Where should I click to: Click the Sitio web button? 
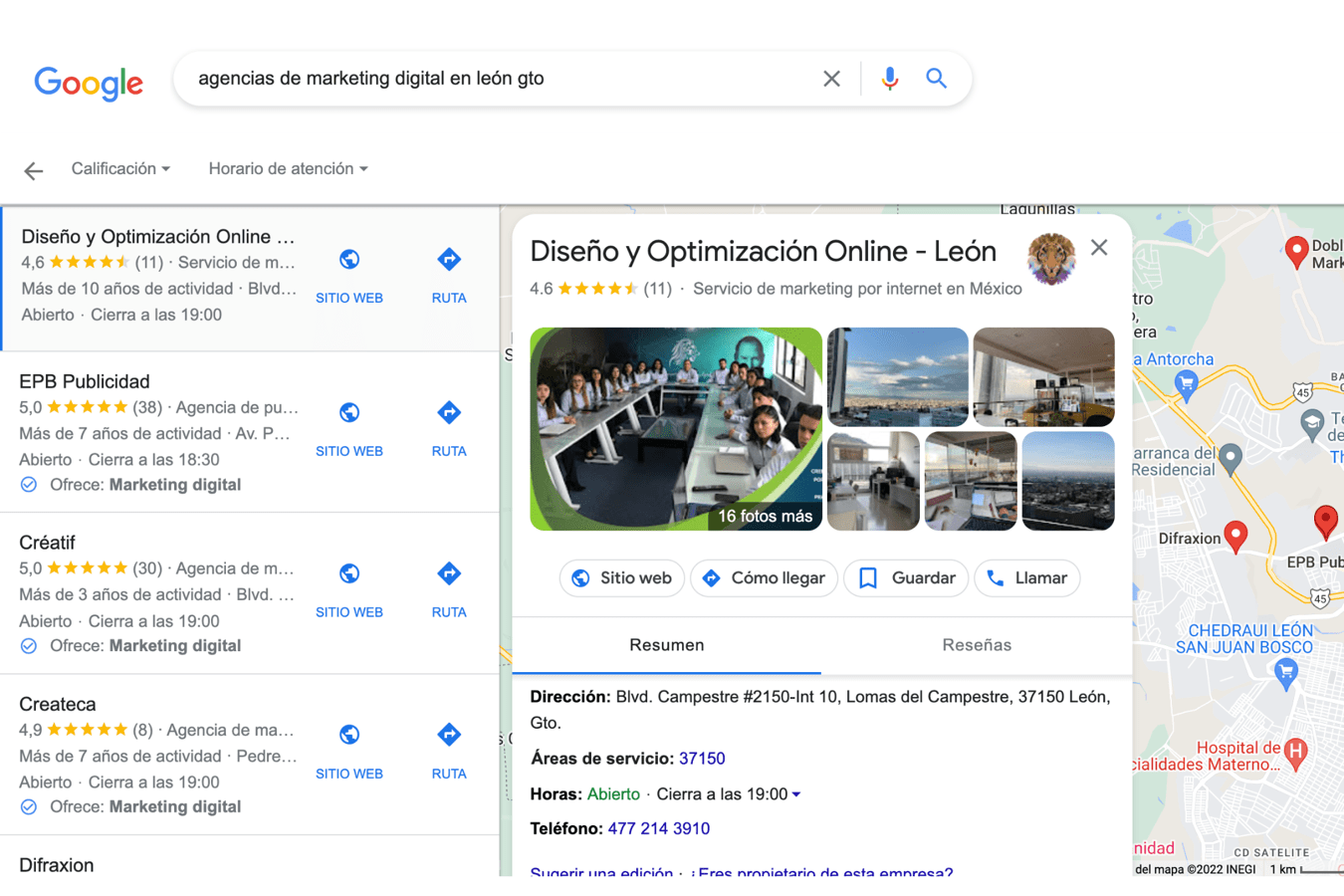point(622,578)
